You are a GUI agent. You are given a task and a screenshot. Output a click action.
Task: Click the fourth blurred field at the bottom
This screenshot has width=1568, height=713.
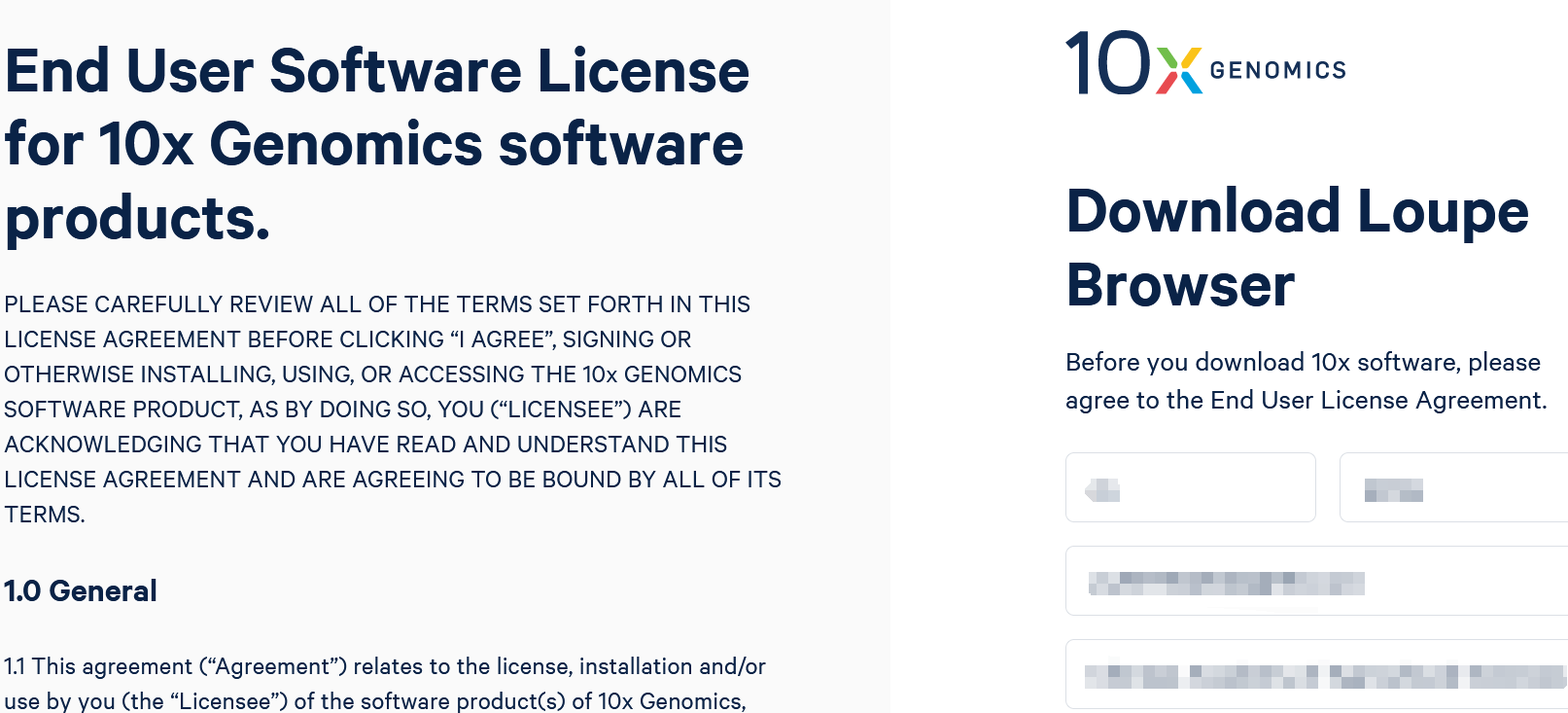click(1316, 675)
